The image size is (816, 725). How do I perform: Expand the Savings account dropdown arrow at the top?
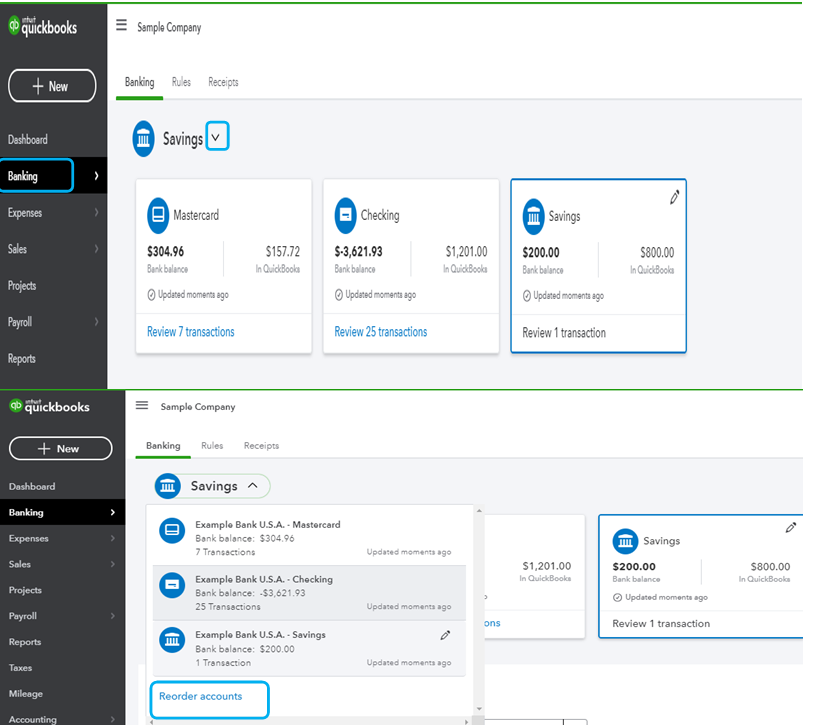tap(217, 136)
